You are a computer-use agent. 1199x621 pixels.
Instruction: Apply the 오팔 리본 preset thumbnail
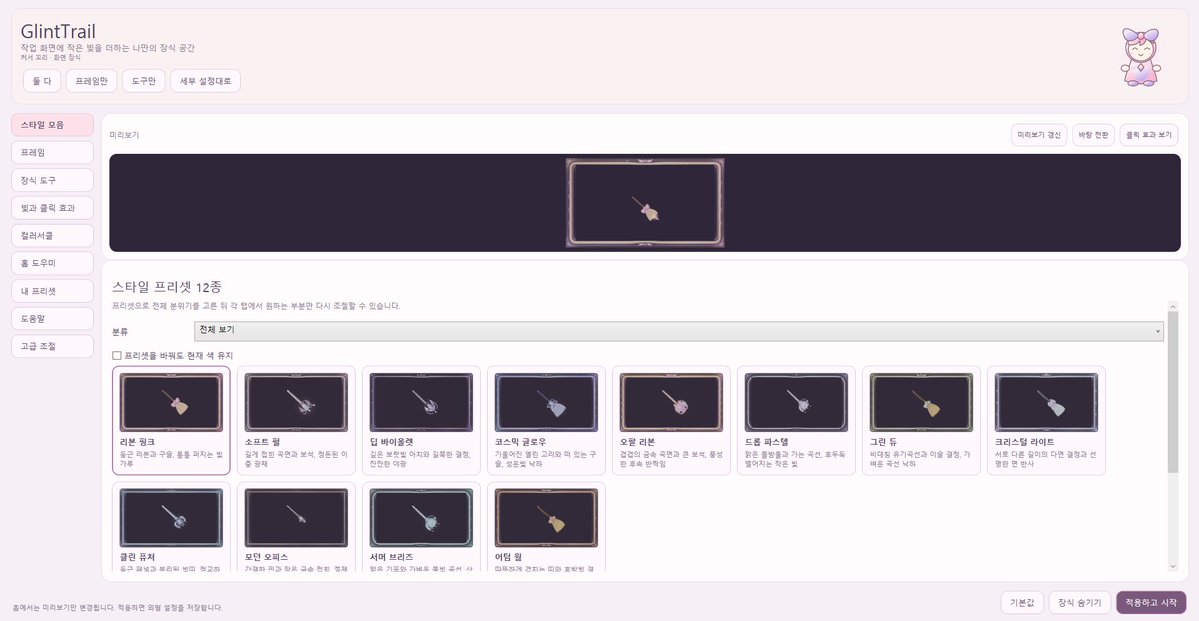[x=671, y=402]
